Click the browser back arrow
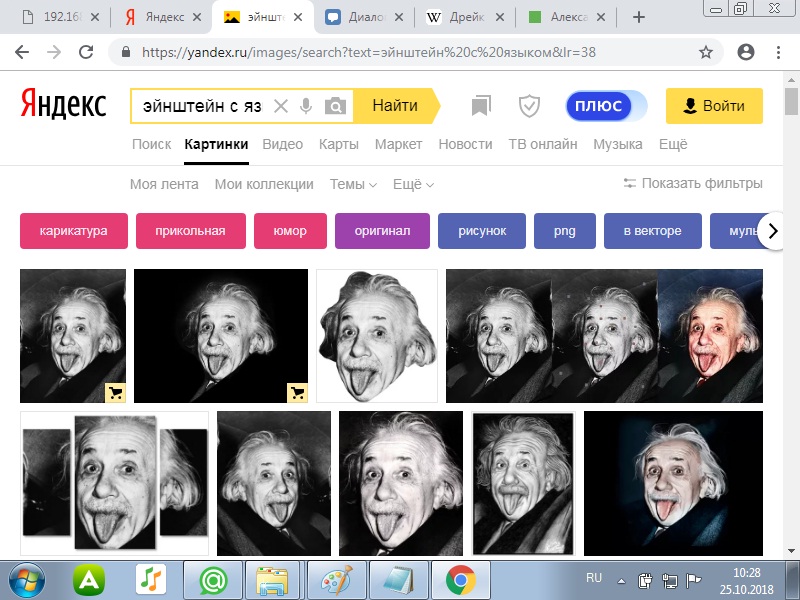This screenshot has height=600, width=800. tap(22, 52)
